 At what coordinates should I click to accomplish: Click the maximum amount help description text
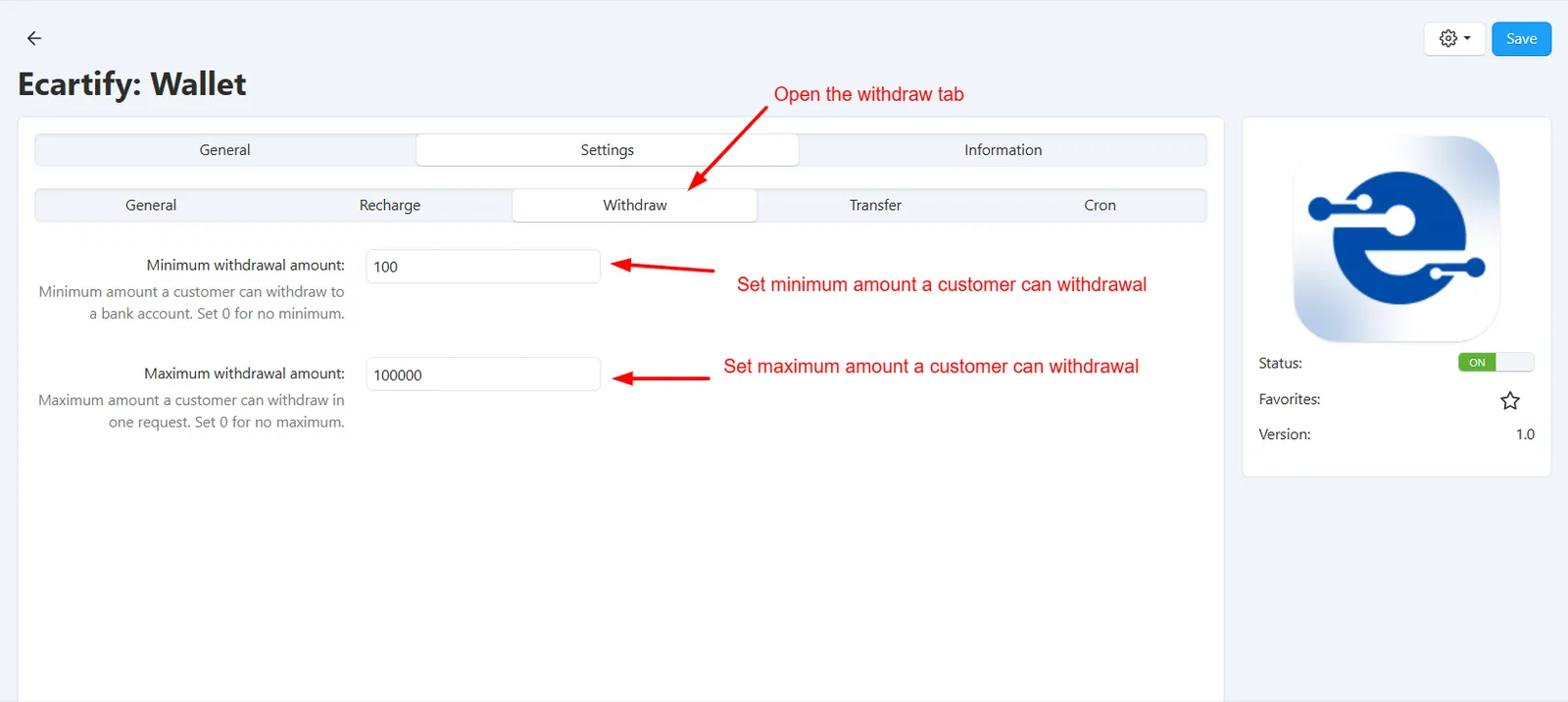coord(192,411)
